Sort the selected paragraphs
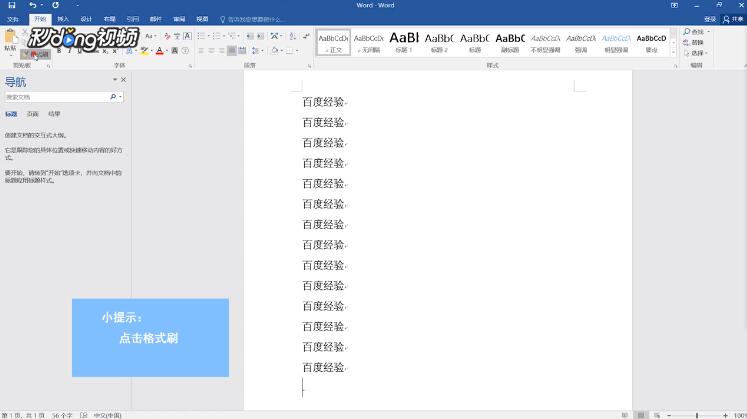The image size is (747, 419). pyautogui.click(x=293, y=36)
